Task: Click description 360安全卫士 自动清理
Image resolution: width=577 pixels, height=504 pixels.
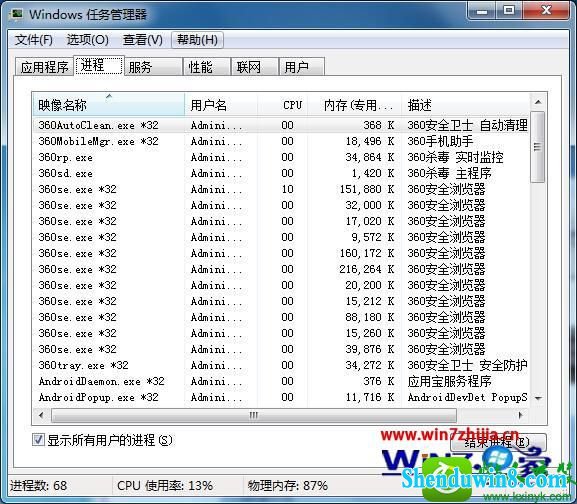Action: pyautogui.click(x=467, y=125)
